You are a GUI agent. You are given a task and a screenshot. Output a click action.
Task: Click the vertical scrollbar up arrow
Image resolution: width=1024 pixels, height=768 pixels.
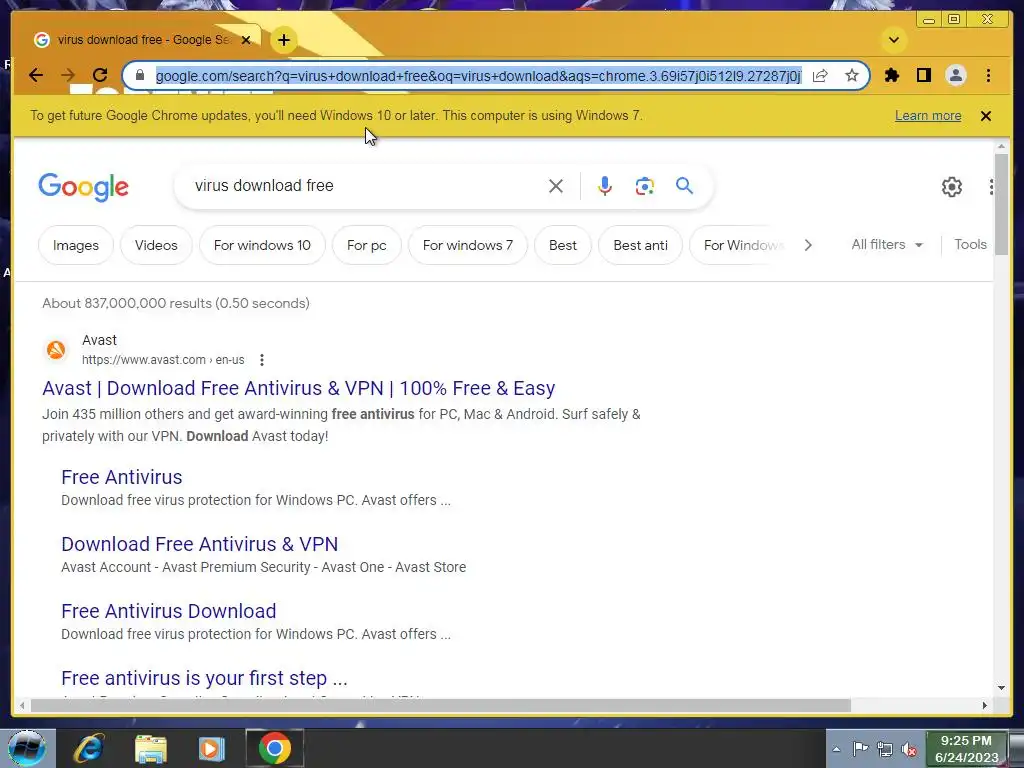tap(1002, 146)
